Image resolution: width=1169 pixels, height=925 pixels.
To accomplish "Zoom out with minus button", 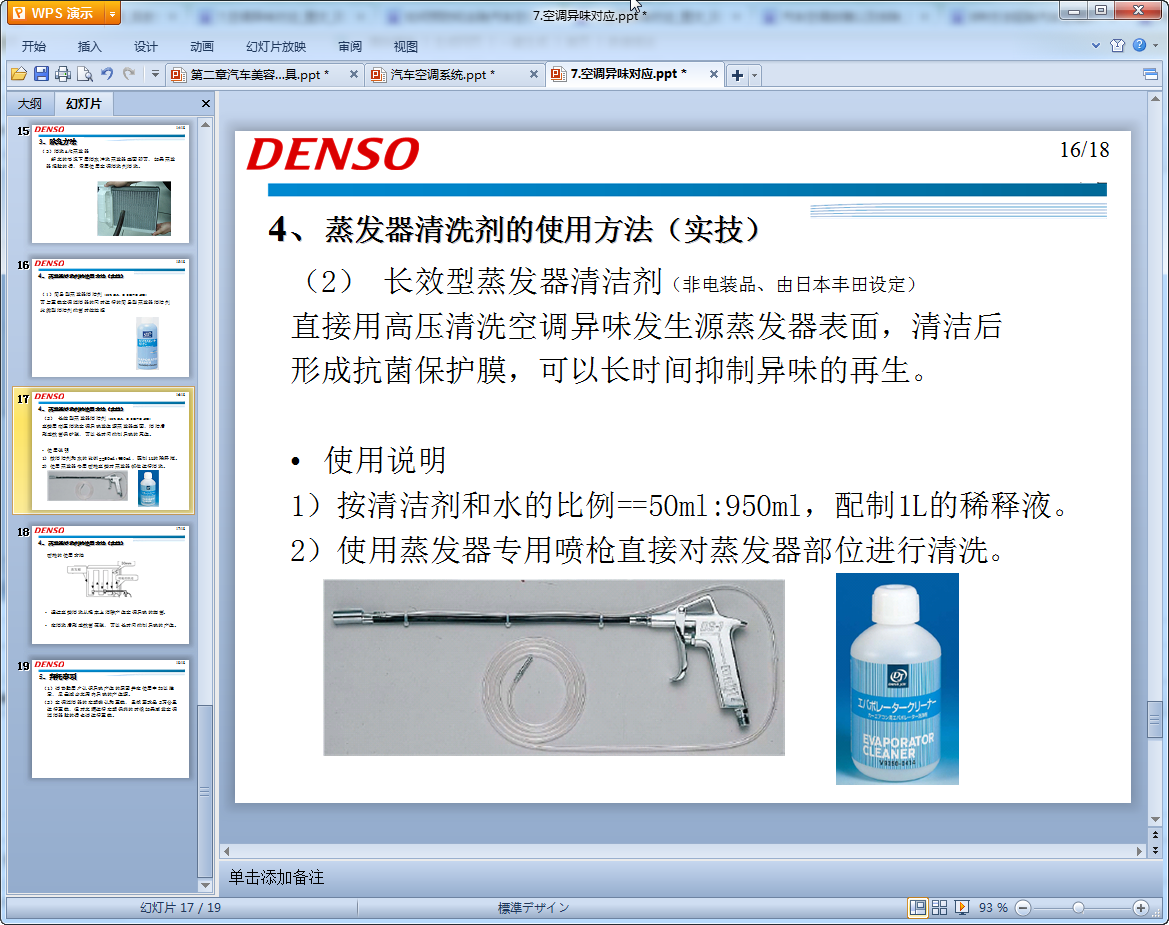I will [1023, 907].
